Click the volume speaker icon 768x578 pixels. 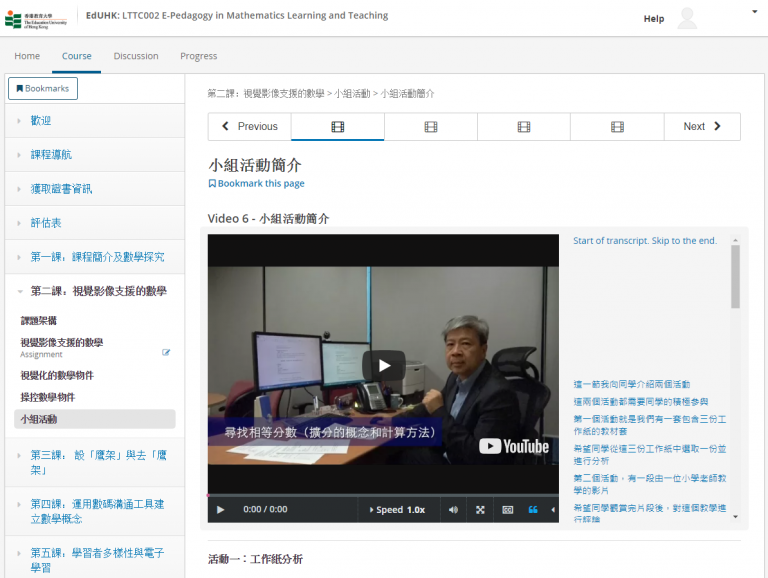click(x=453, y=509)
